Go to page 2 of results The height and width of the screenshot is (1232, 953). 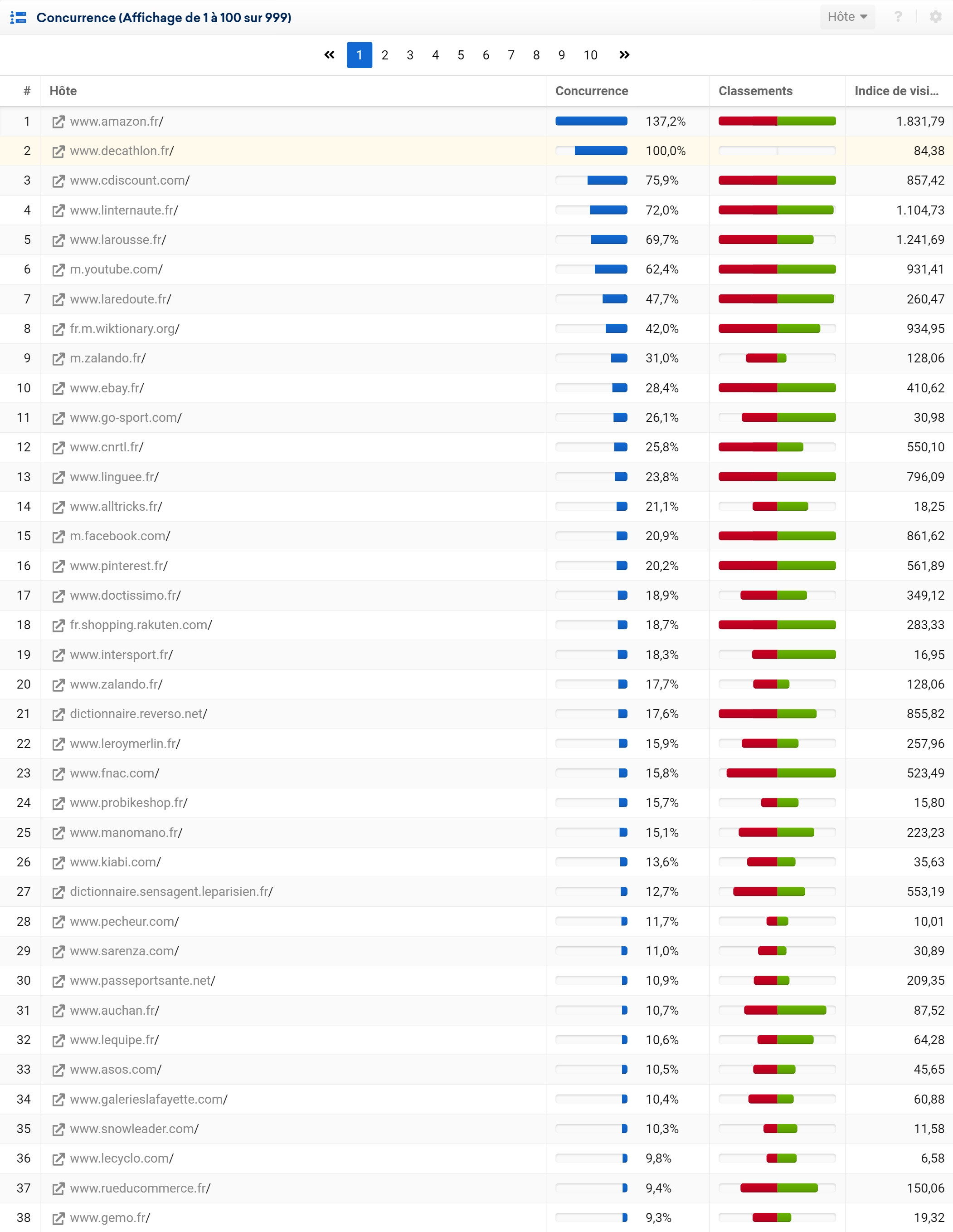384,55
